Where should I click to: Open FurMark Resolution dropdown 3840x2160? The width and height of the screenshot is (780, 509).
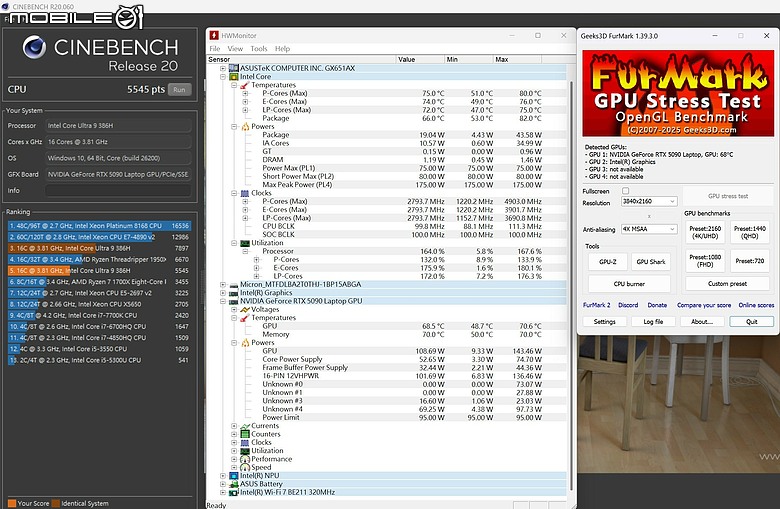tap(649, 202)
